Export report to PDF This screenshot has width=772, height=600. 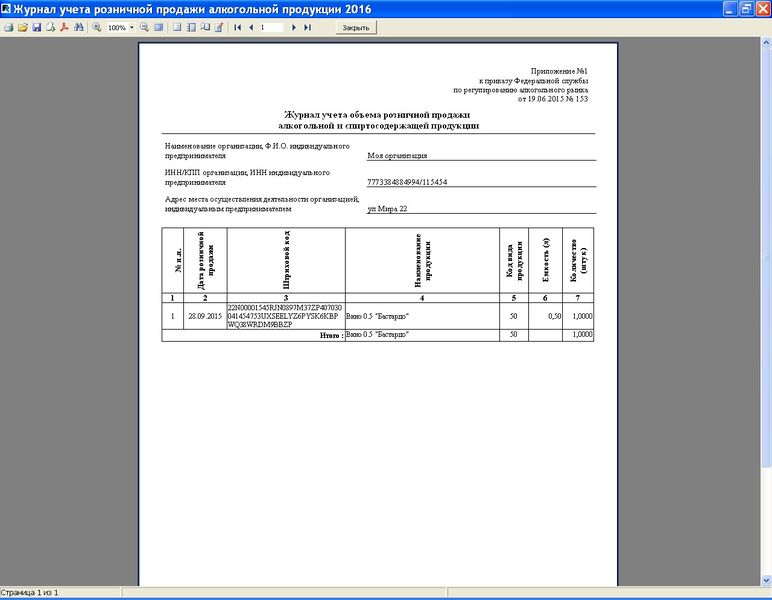pos(64,28)
